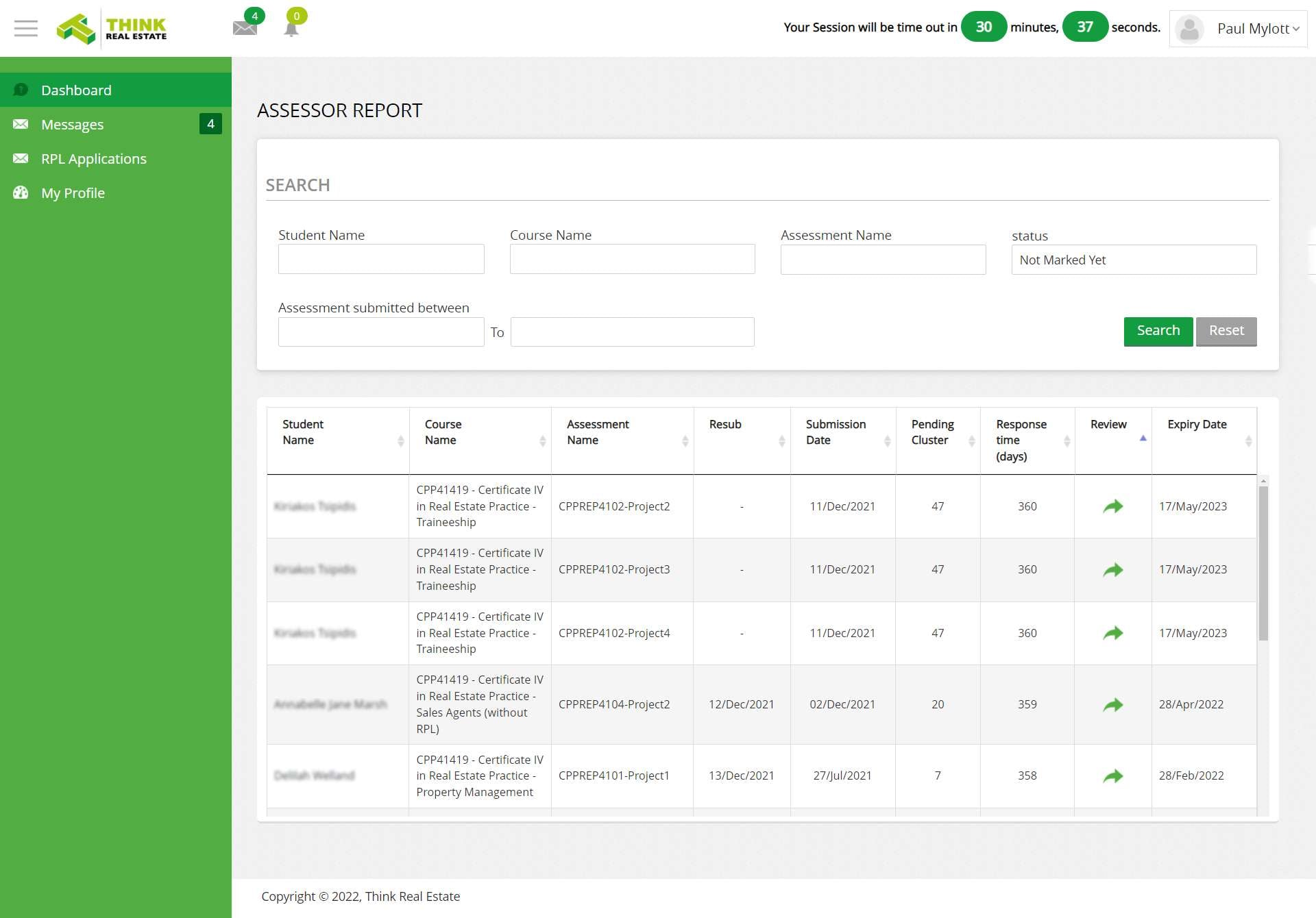Image resolution: width=1316 pixels, height=918 pixels.
Task: Open the status dropdown showing Not Marked Yet
Action: [1134, 260]
